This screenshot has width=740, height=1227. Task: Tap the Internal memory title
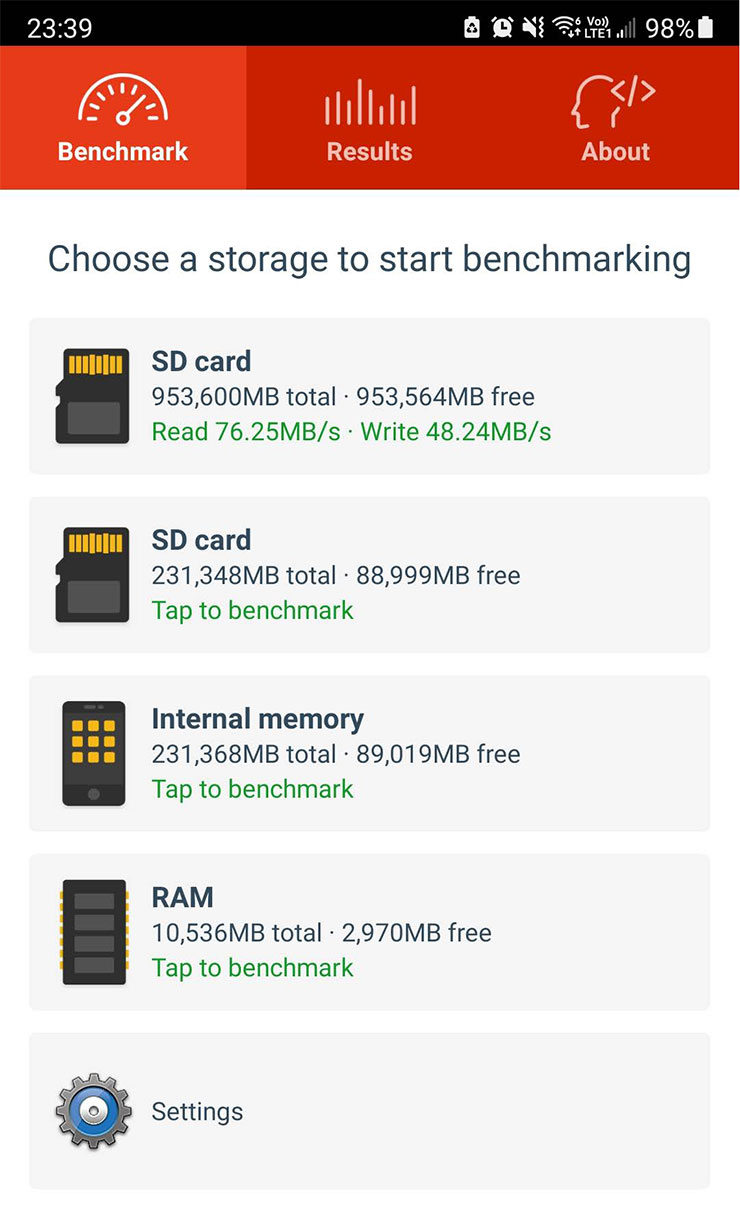pyautogui.click(x=257, y=719)
